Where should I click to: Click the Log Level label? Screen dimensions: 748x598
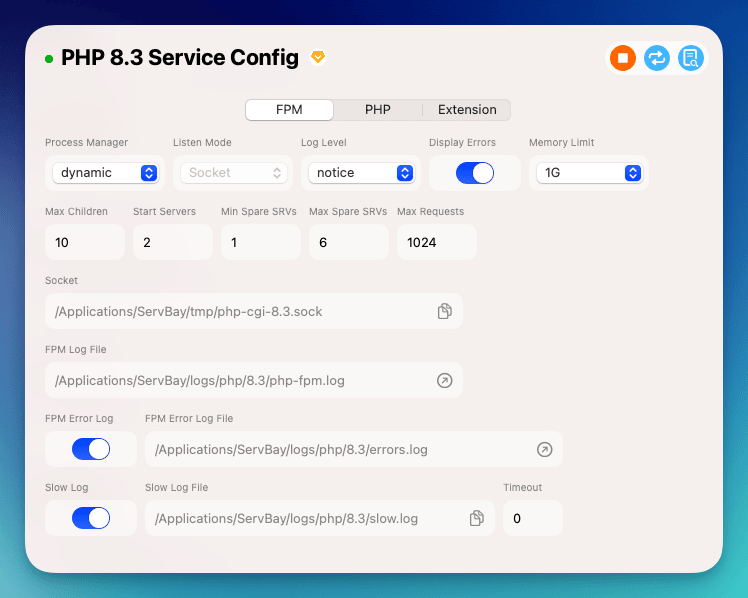click(x=323, y=143)
